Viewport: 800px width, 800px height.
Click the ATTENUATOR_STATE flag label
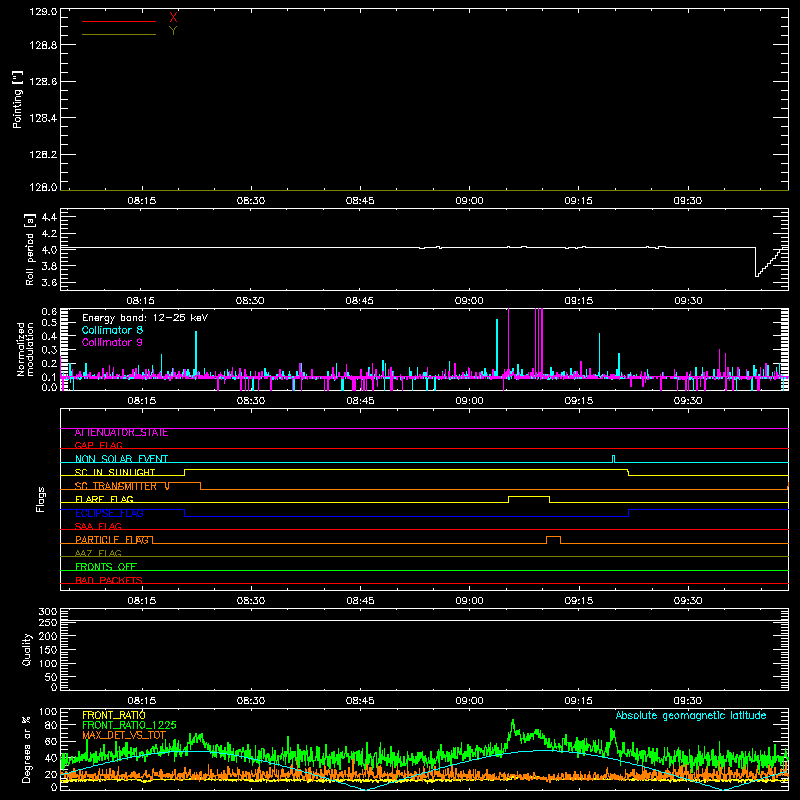tap(121, 433)
